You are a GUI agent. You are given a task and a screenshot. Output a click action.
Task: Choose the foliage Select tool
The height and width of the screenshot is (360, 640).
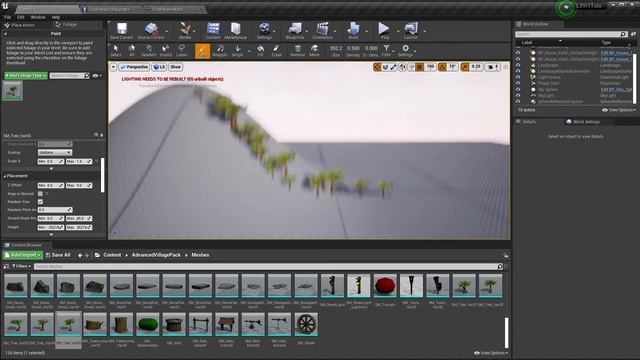tap(116, 51)
